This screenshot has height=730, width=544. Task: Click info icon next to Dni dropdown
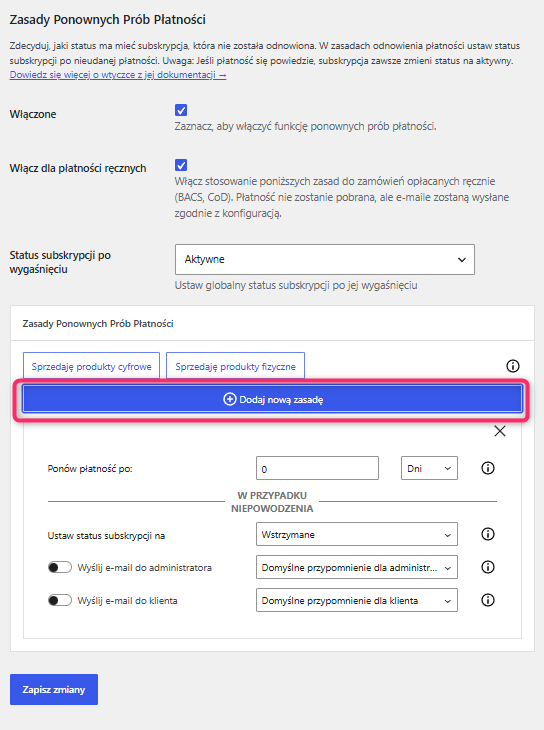[488, 468]
